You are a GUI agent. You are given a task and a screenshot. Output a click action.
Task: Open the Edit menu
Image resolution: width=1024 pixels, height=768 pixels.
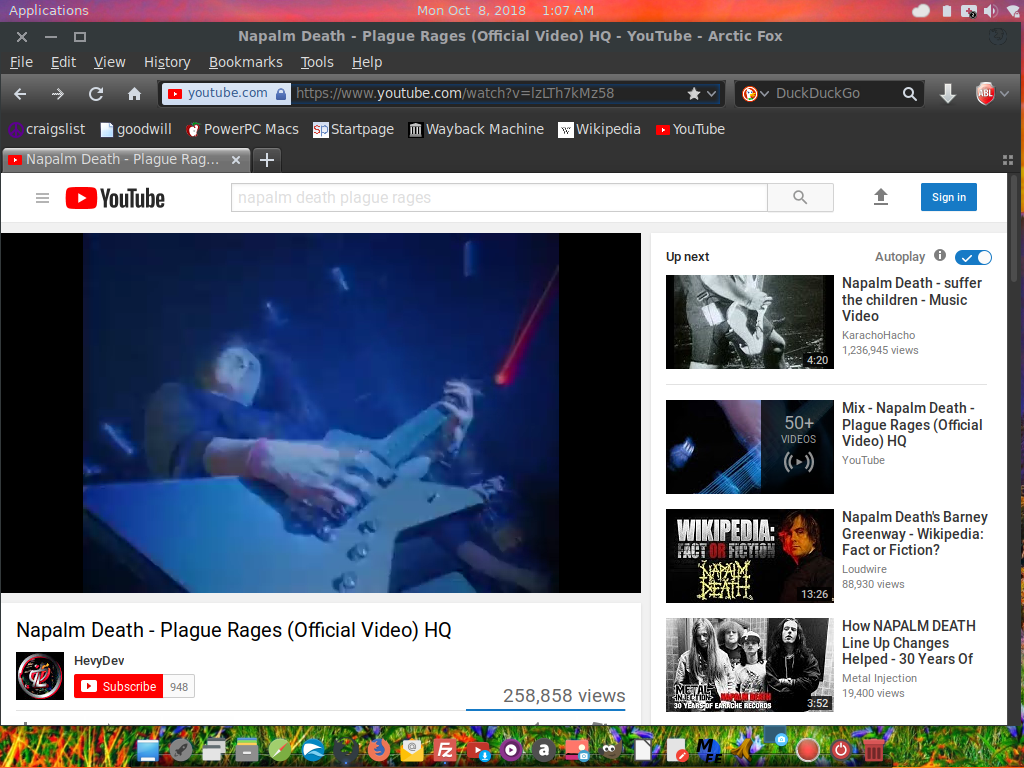(x=63, y=62)
